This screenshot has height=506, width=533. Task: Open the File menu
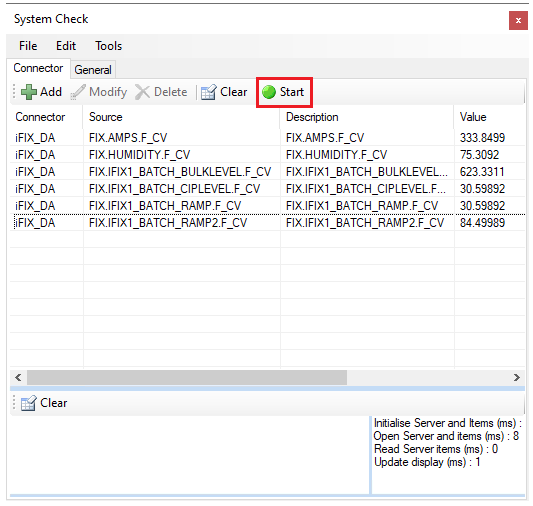pos(28,46)
